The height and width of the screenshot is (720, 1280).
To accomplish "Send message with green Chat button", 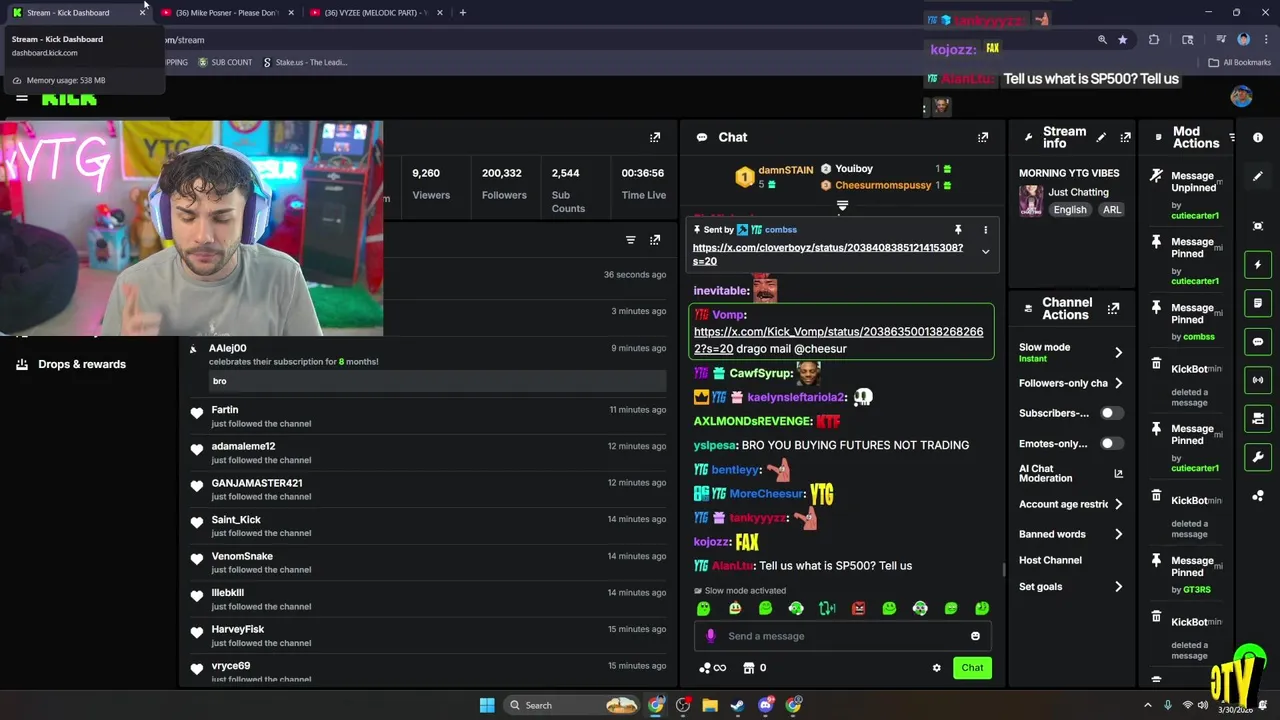I will (x=972, y=668).
